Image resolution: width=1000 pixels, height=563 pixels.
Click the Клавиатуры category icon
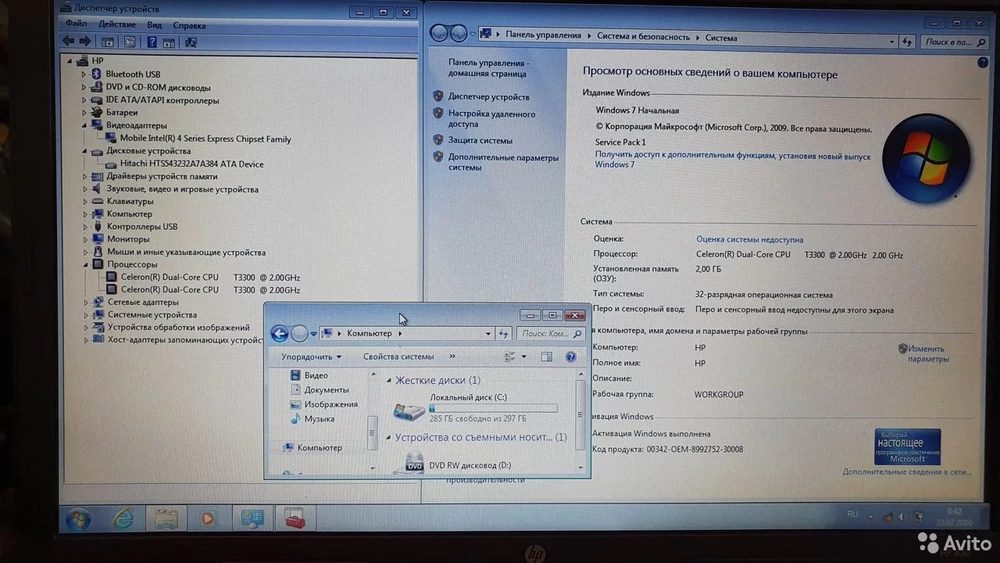pos(98,201)
